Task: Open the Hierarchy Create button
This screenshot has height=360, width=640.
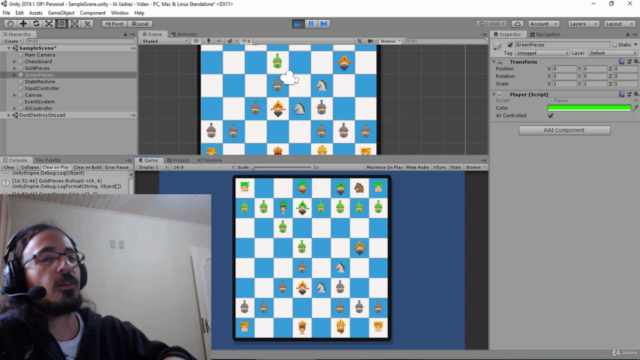Action: pos(12,41)
